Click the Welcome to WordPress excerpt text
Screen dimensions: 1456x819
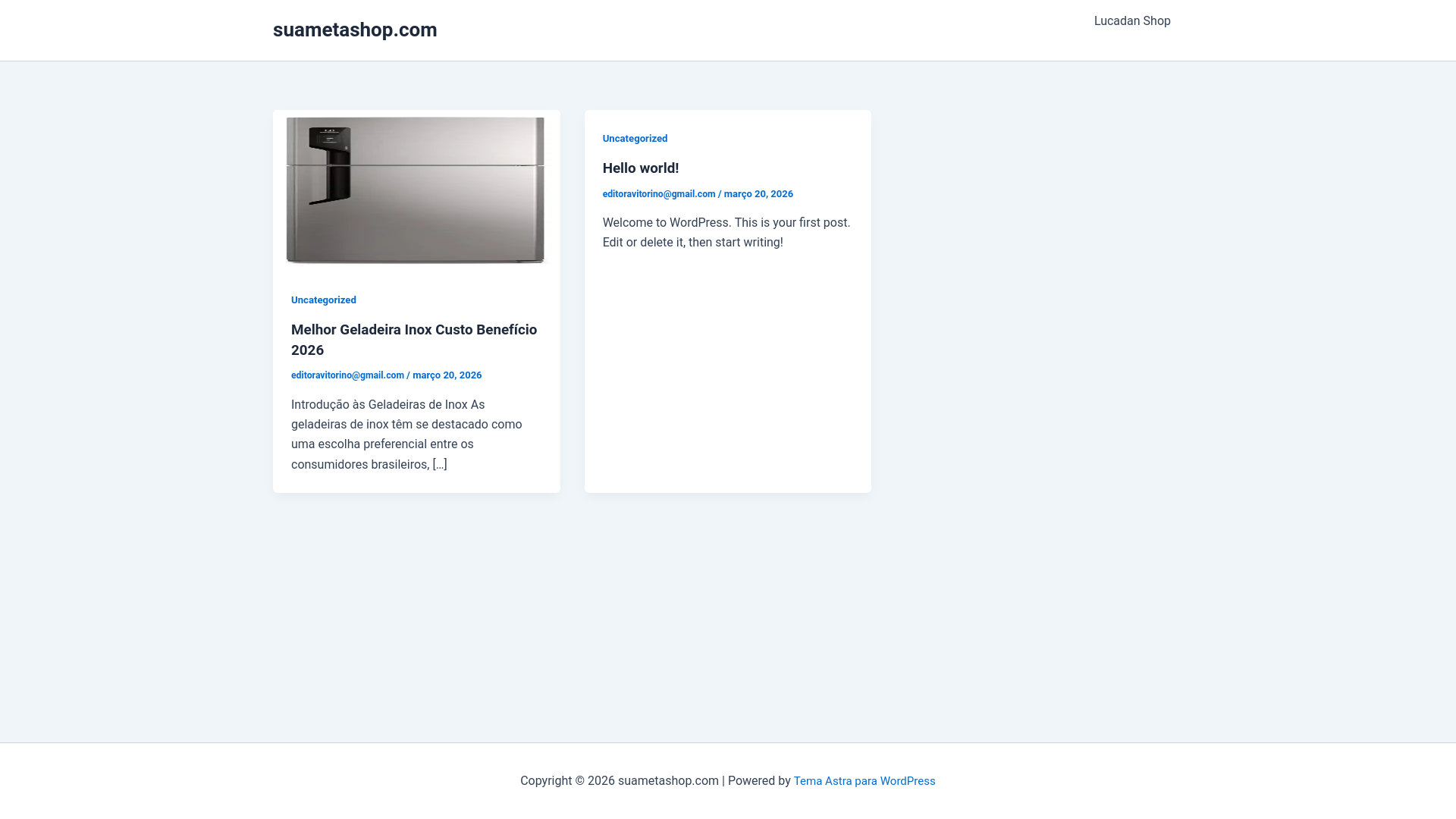point(726,233)
